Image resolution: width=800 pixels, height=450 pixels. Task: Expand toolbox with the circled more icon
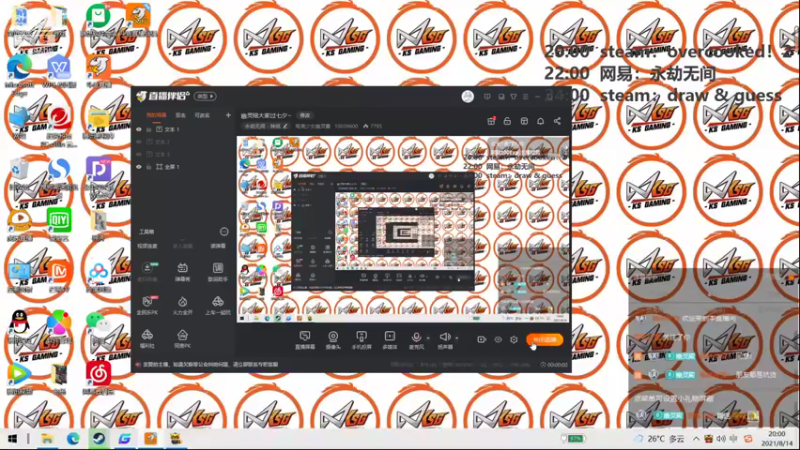click(224, 232)
